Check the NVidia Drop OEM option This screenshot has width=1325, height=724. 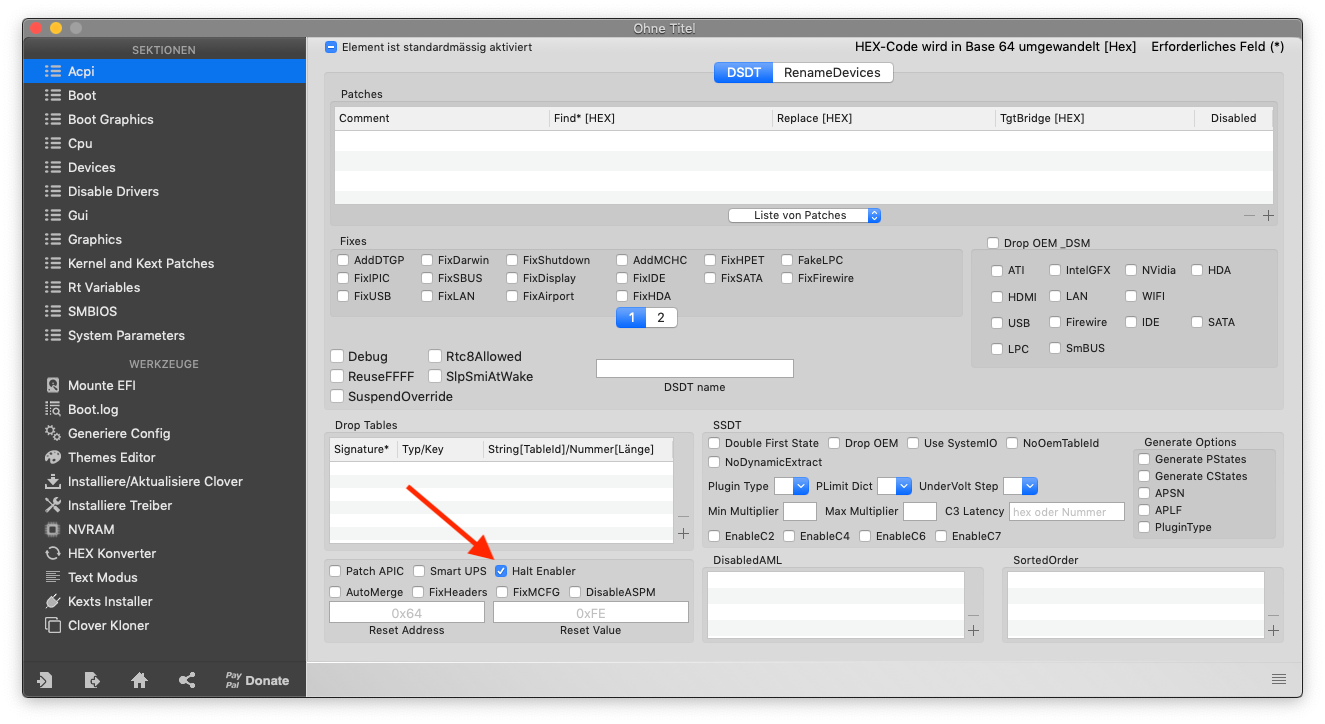[x=1131, y=270]
